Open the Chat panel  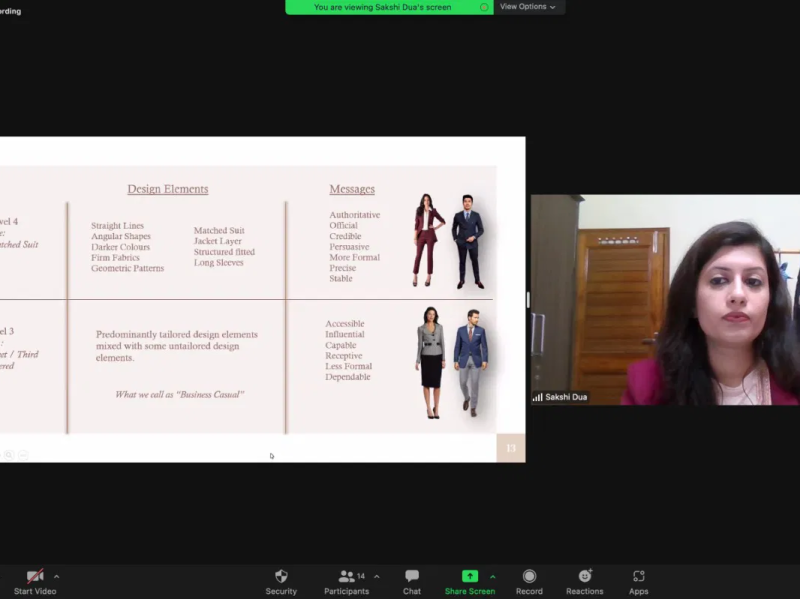[412, 582]
